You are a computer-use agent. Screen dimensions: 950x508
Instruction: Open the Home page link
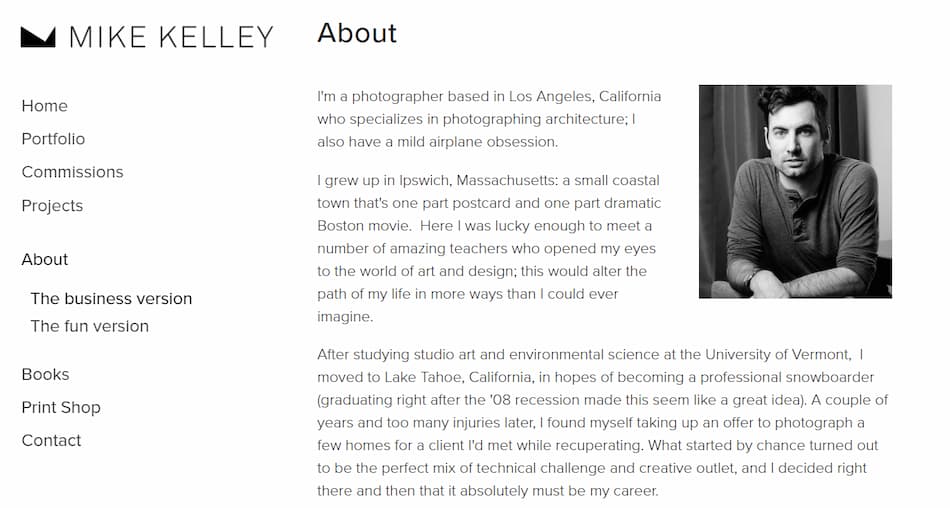pyautogui.click(x=44, y=105)
